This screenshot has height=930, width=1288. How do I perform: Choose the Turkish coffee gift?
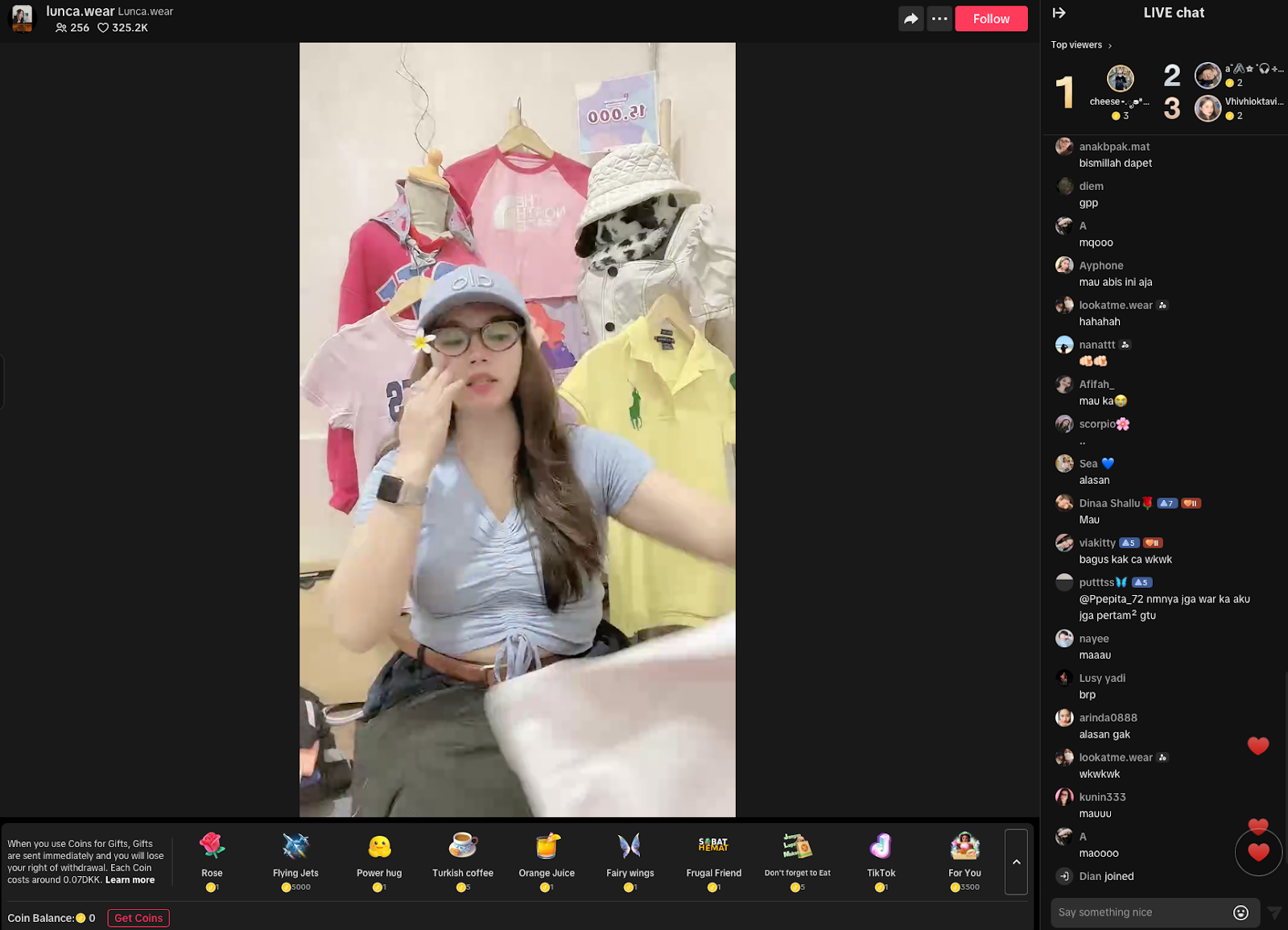click(462, 855)
